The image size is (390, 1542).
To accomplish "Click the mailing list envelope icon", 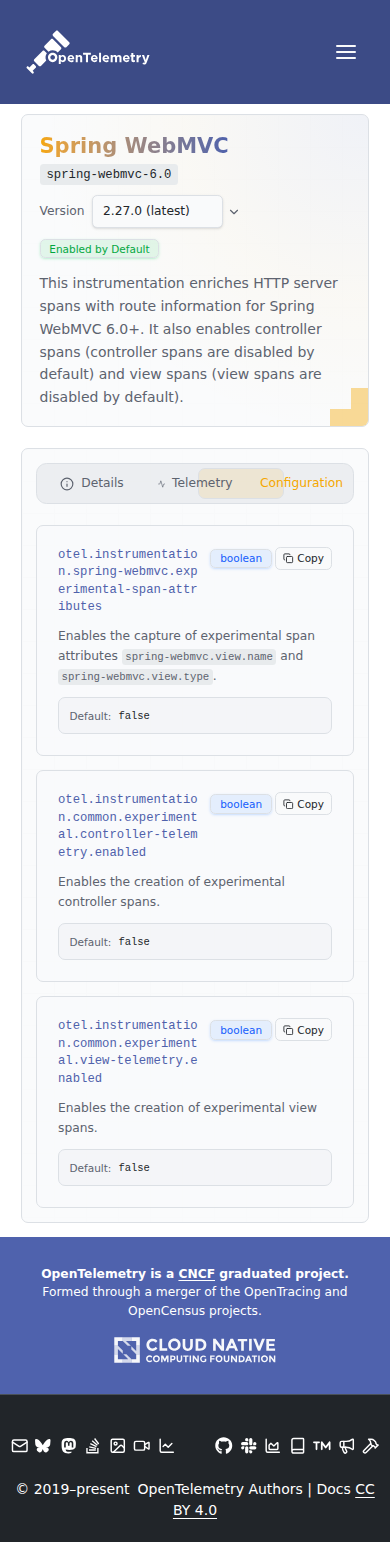I will (x=19, y=1445).
